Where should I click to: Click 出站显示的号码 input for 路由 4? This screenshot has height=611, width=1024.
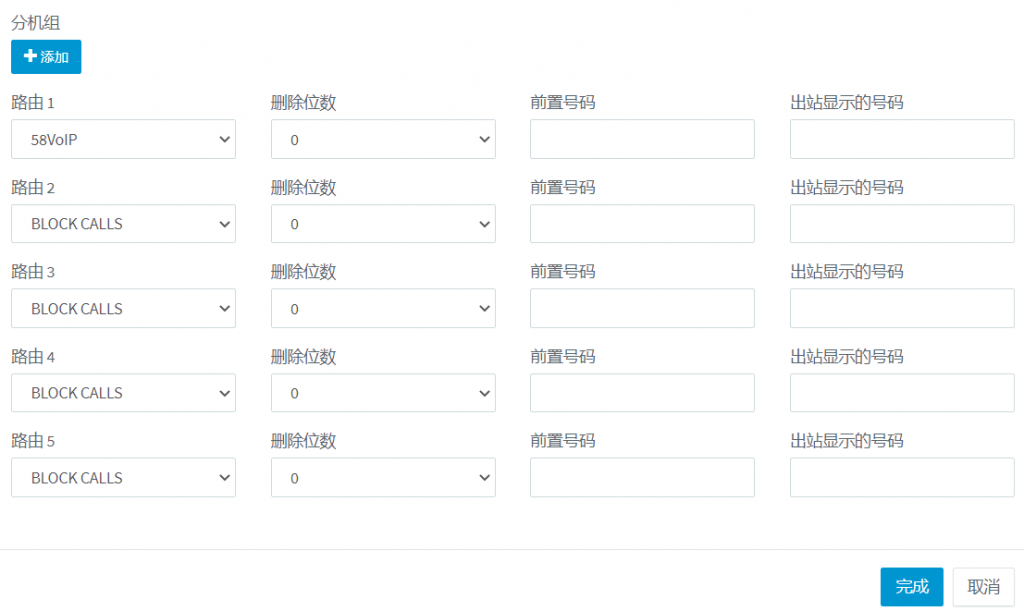902,393
